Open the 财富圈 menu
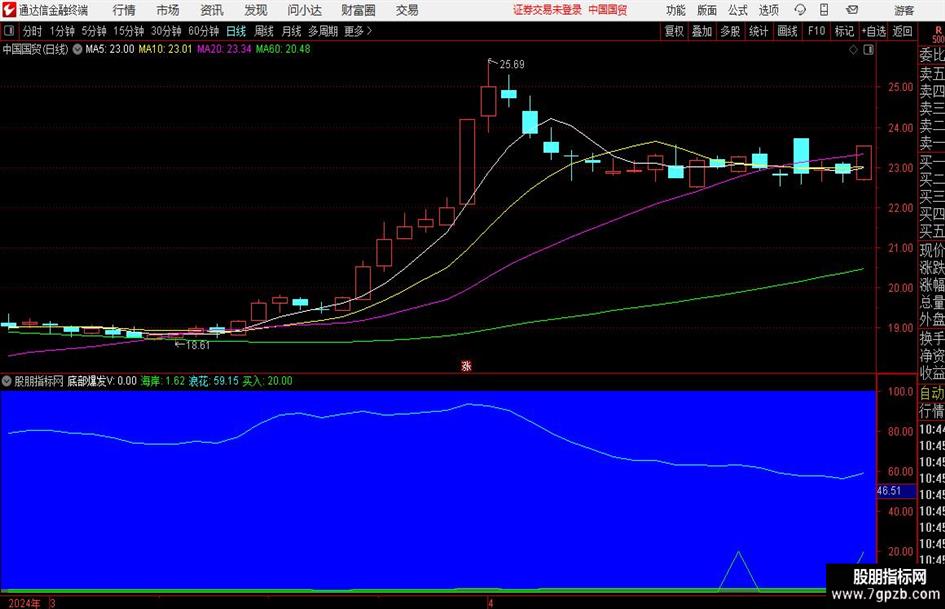 click(x=358, y=10)
